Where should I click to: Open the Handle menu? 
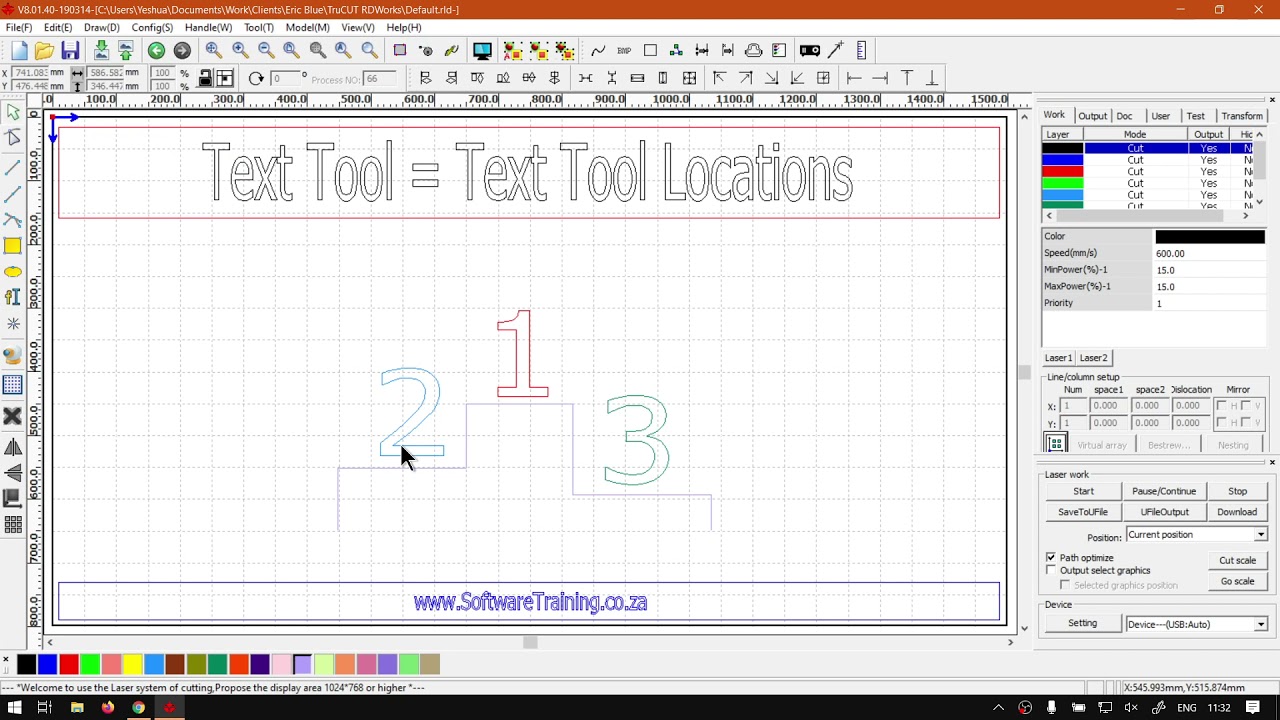coord(208,27)
